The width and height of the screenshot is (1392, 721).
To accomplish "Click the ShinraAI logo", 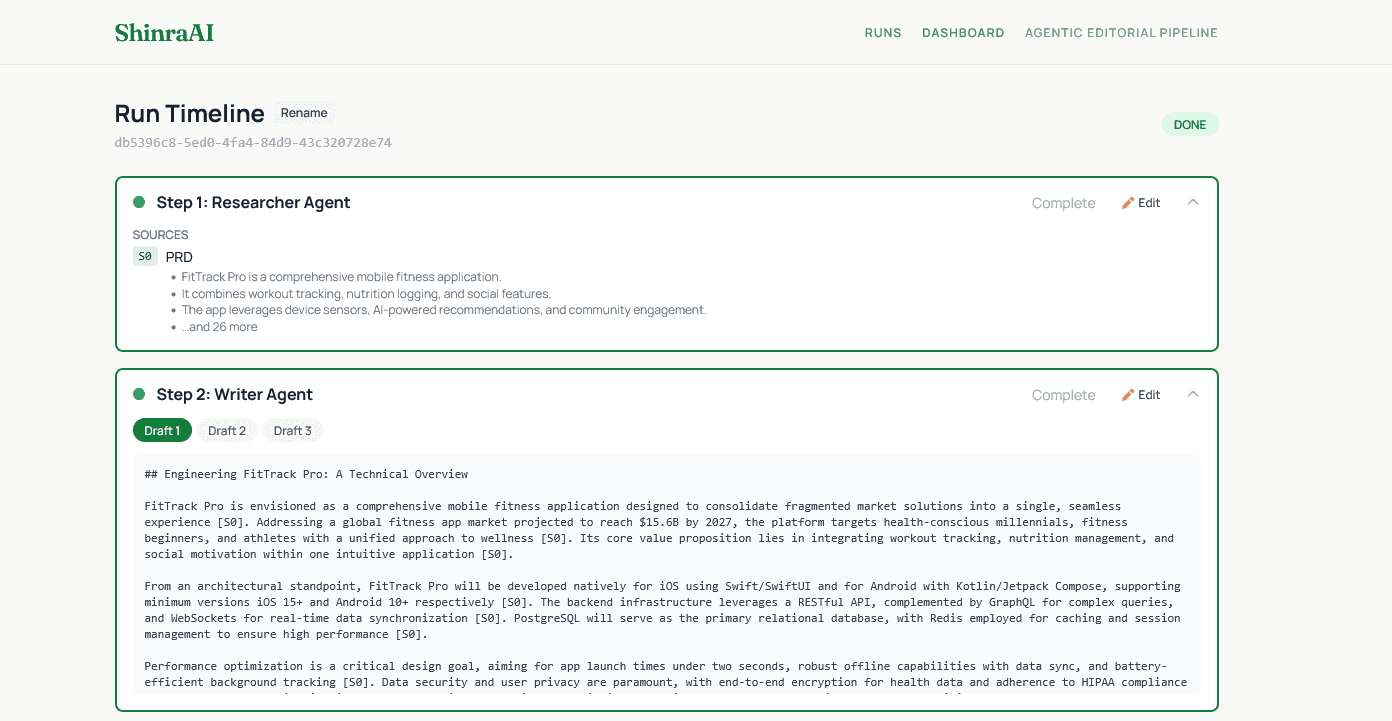I will (x=164, y=33).
